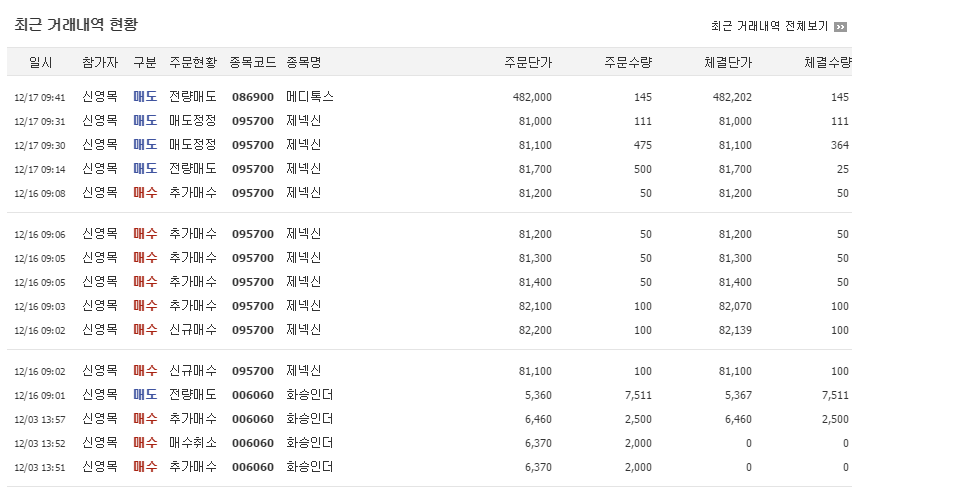This screenshot has width=977, height=499.
Task: Select stock code 086900
Action: [x=252, y=97]
